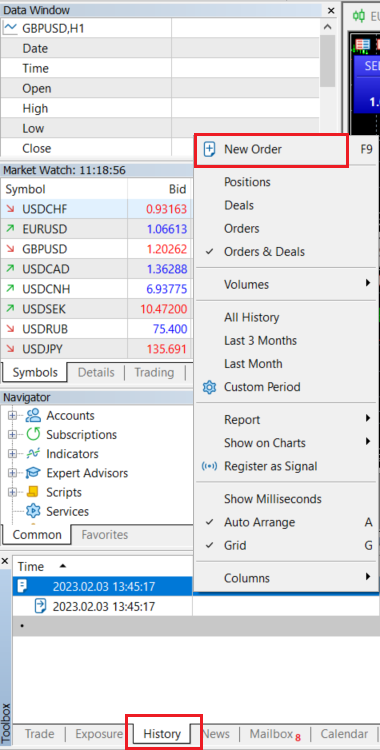Open the Columns submenu arrow
This screenshot has height=750, width=380.
[368, 577]
